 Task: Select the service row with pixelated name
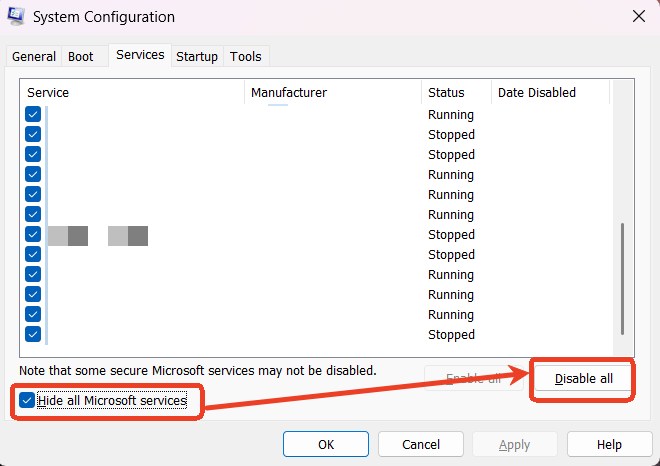pos(316,234)
